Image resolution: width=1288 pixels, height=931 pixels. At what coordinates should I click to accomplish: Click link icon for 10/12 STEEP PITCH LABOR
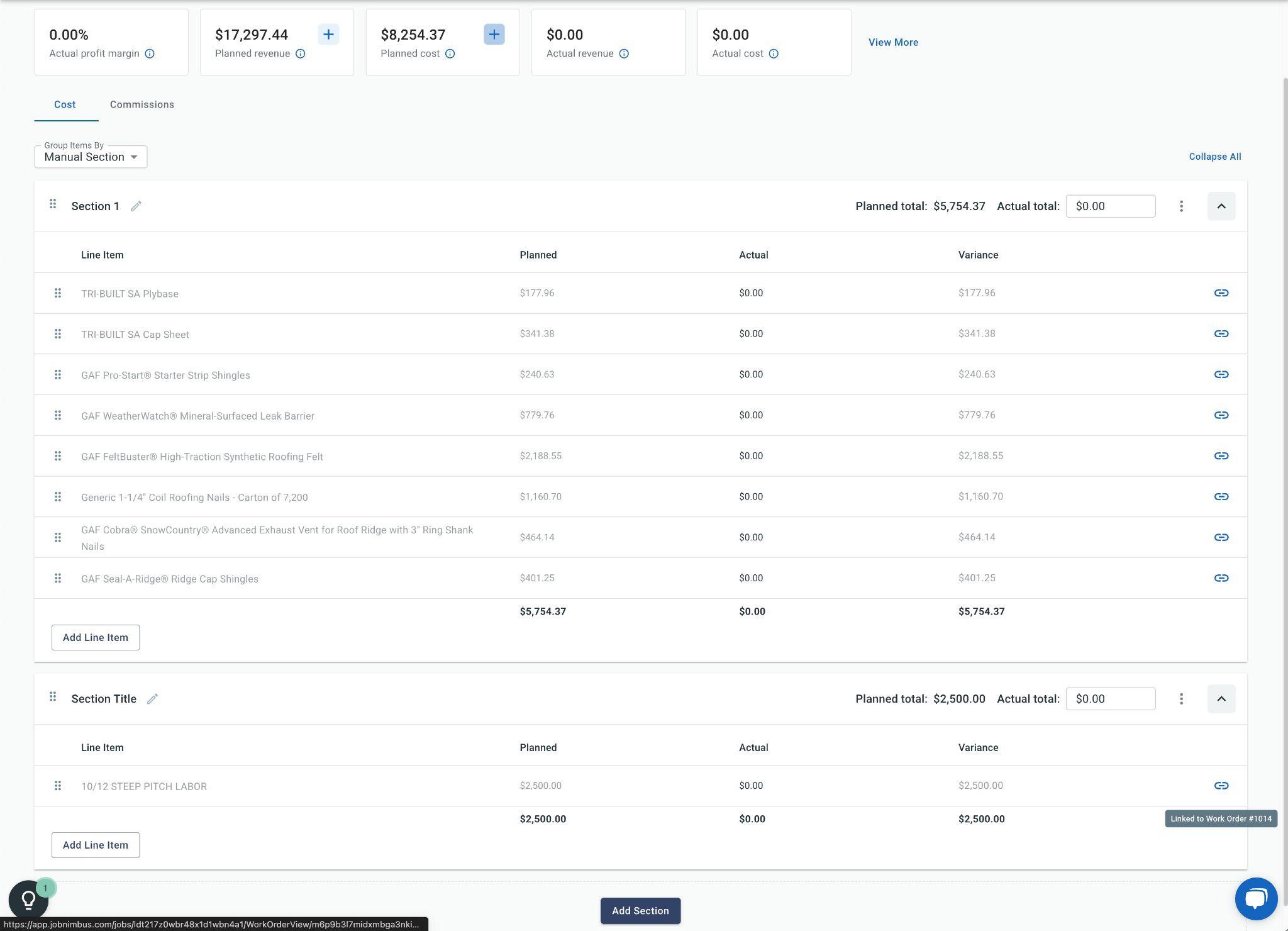[1221, 786]
